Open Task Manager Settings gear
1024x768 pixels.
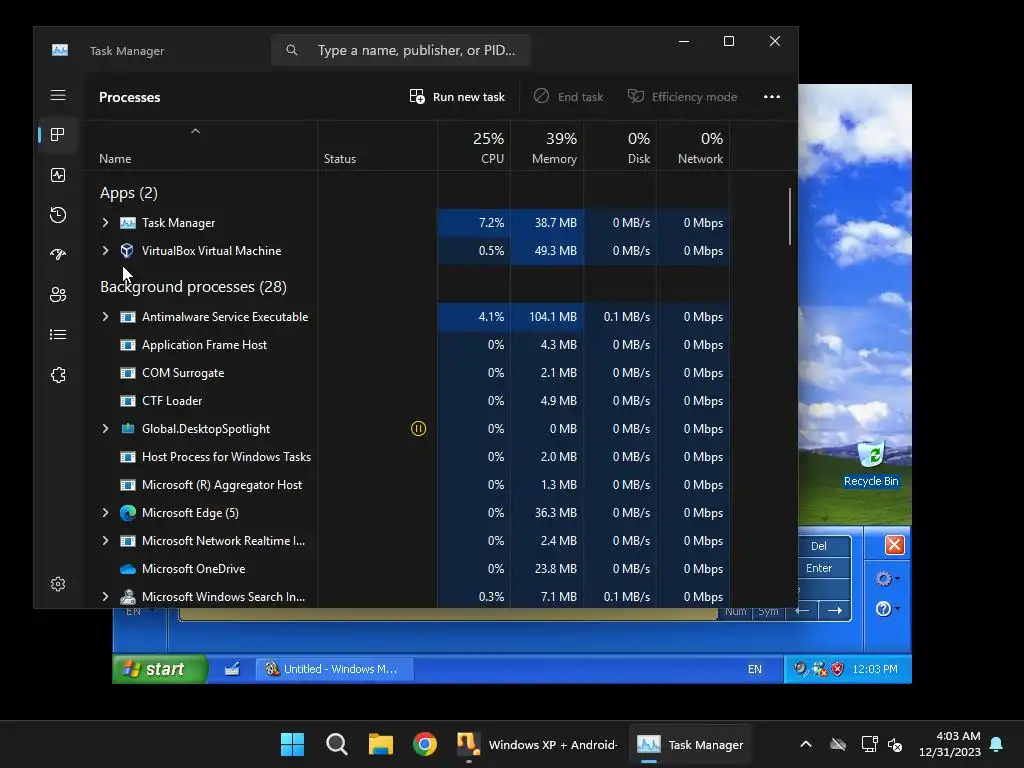pos(58,584)
